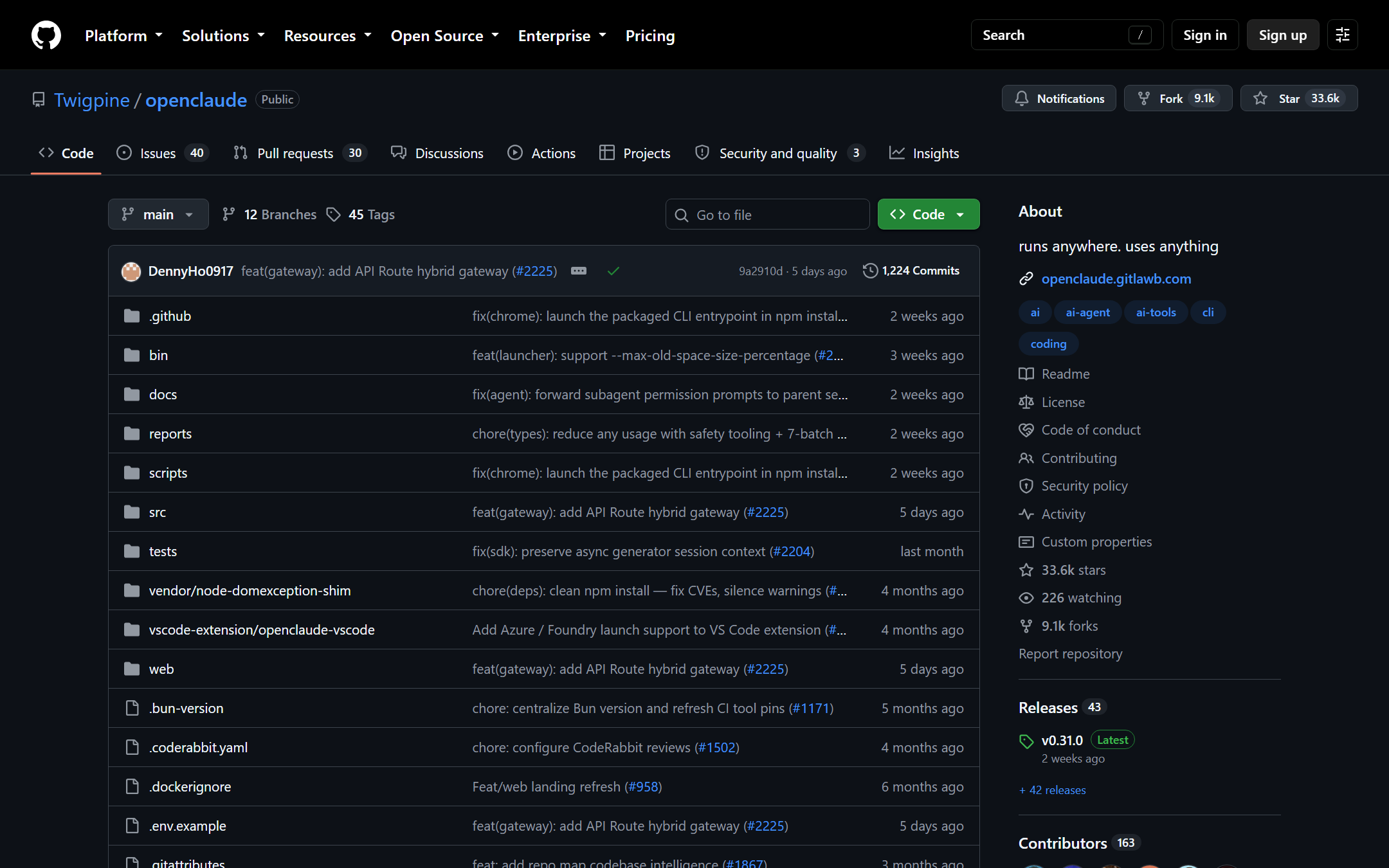This screenshot has height=868, width=1389.
Task: Open the 1,224 Commits link
Action: point(911,271)
